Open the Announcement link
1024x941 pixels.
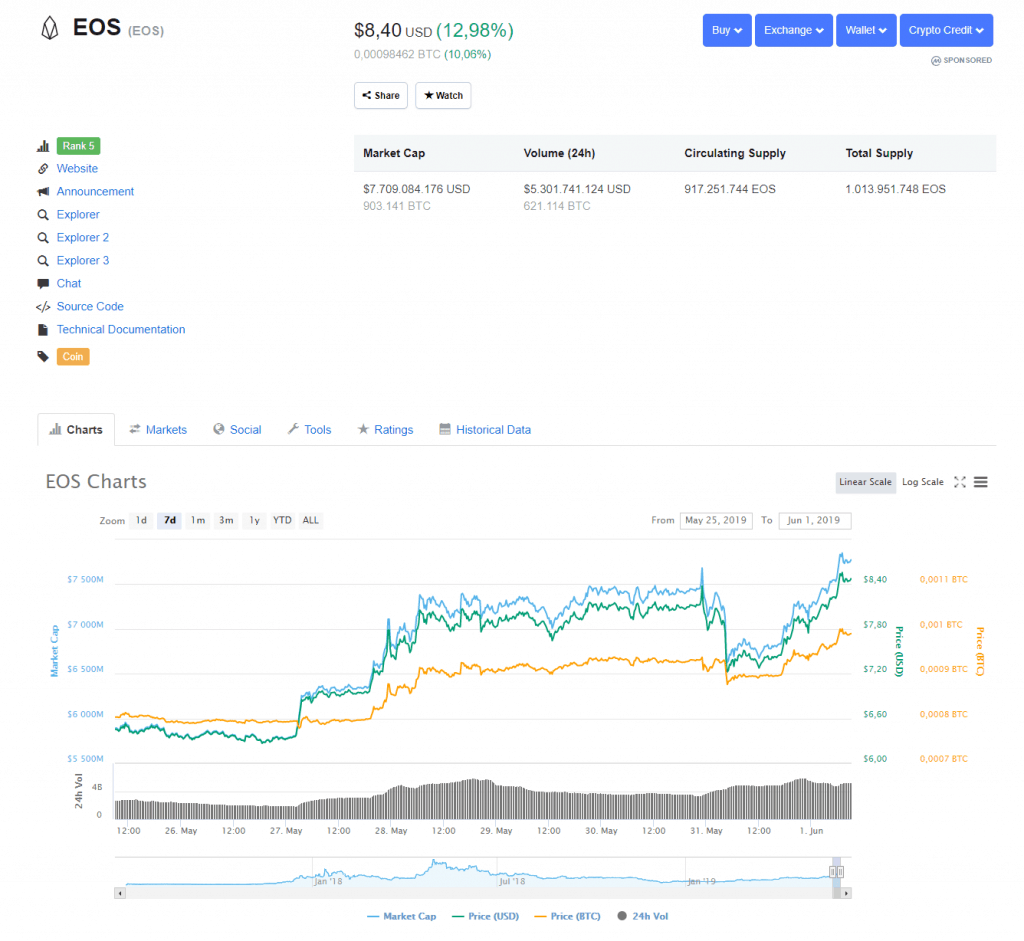pyautogui.click(x=95, y=191)
